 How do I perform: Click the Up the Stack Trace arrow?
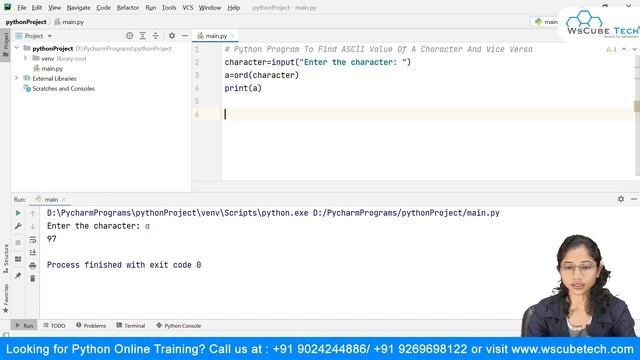click(x=33, y=213)
